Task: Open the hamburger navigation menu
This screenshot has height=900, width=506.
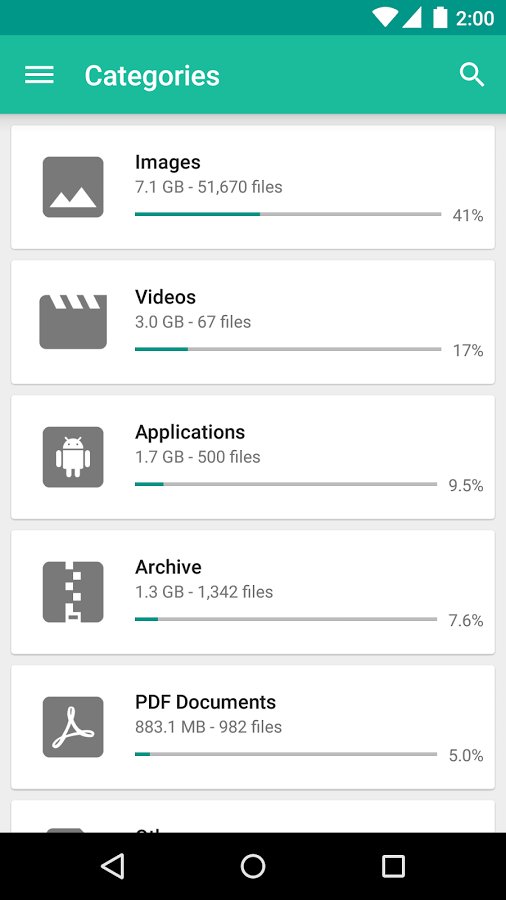Action: [x=39, y=75]
